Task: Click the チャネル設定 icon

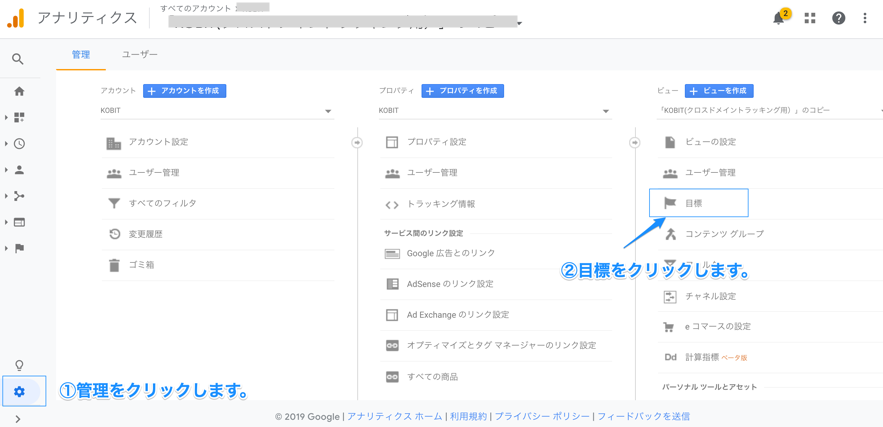Action: tap(670, 296)
